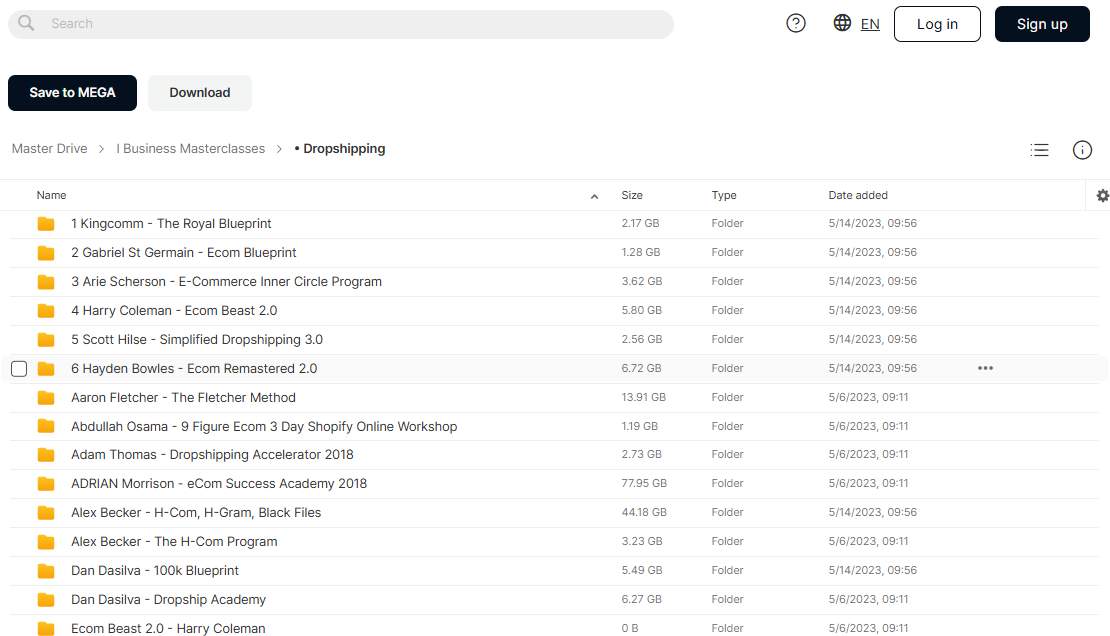1110x636 pixels.
Task: Select ADRIAN Morrison eCom Success Academy 2018
Action: [x=219, y=484]
